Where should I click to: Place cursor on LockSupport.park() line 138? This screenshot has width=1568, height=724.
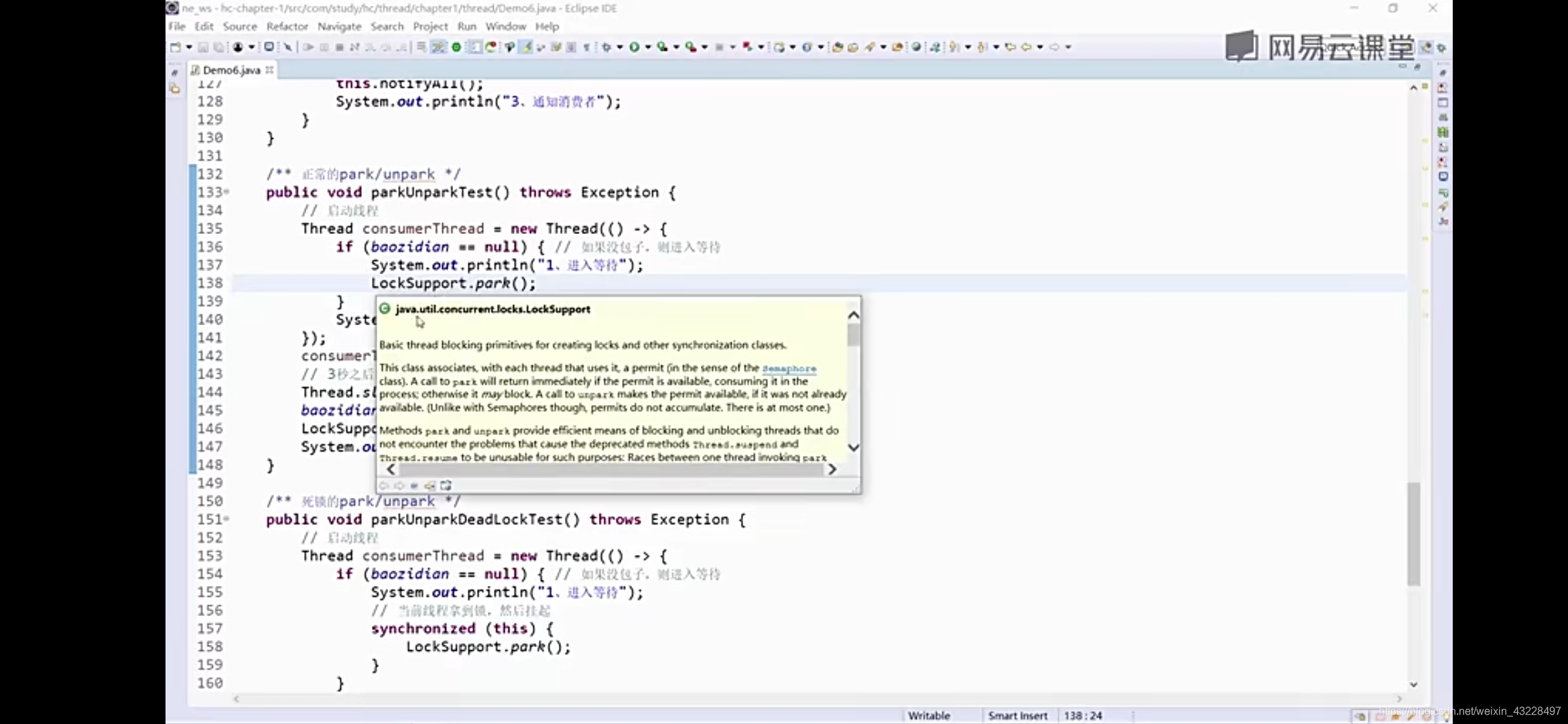(454, 284)
